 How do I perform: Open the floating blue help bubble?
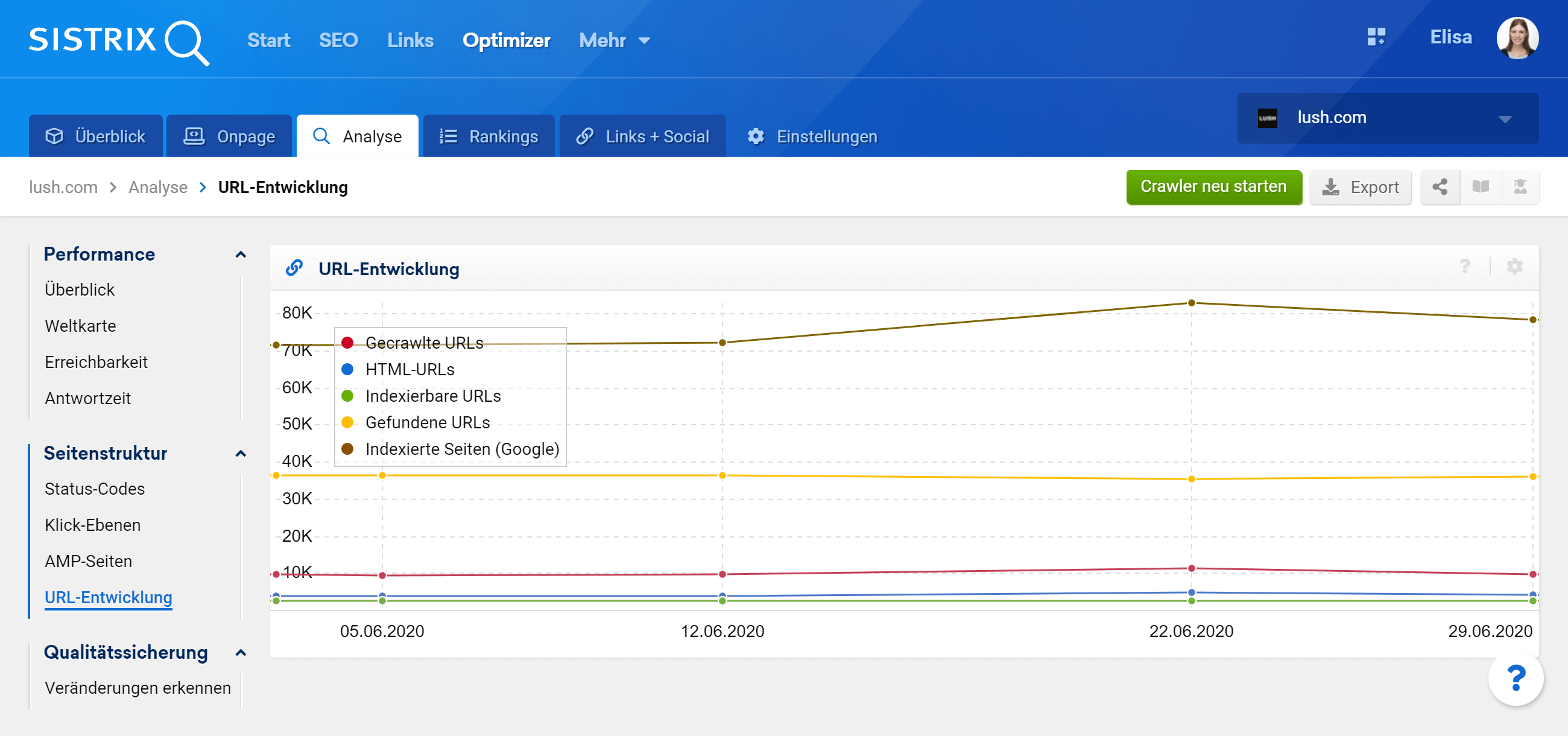(1515, 677)
